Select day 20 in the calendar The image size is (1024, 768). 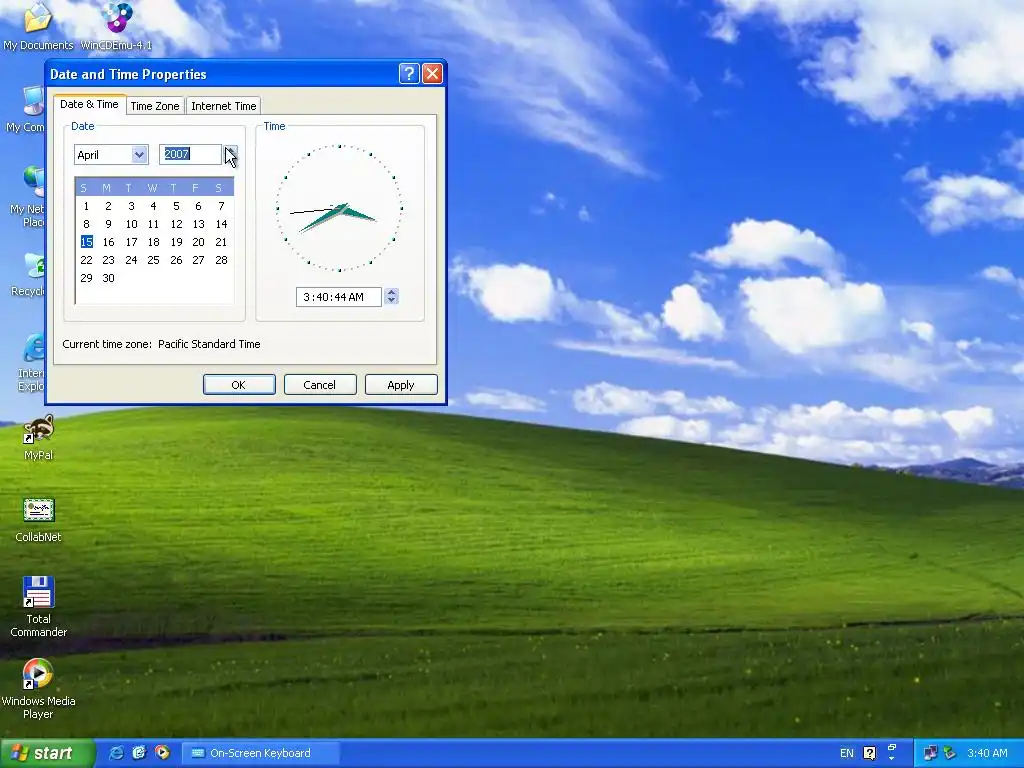pyautogui.click(x=199, y=242)
